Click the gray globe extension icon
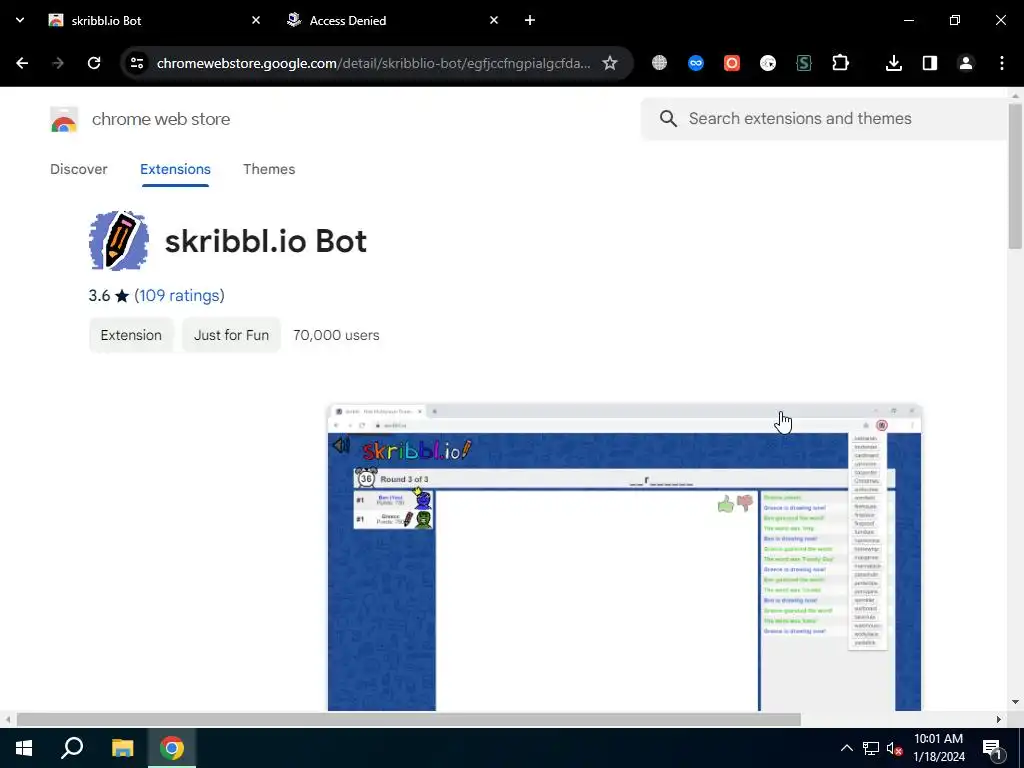 click(x=660, y=63)
